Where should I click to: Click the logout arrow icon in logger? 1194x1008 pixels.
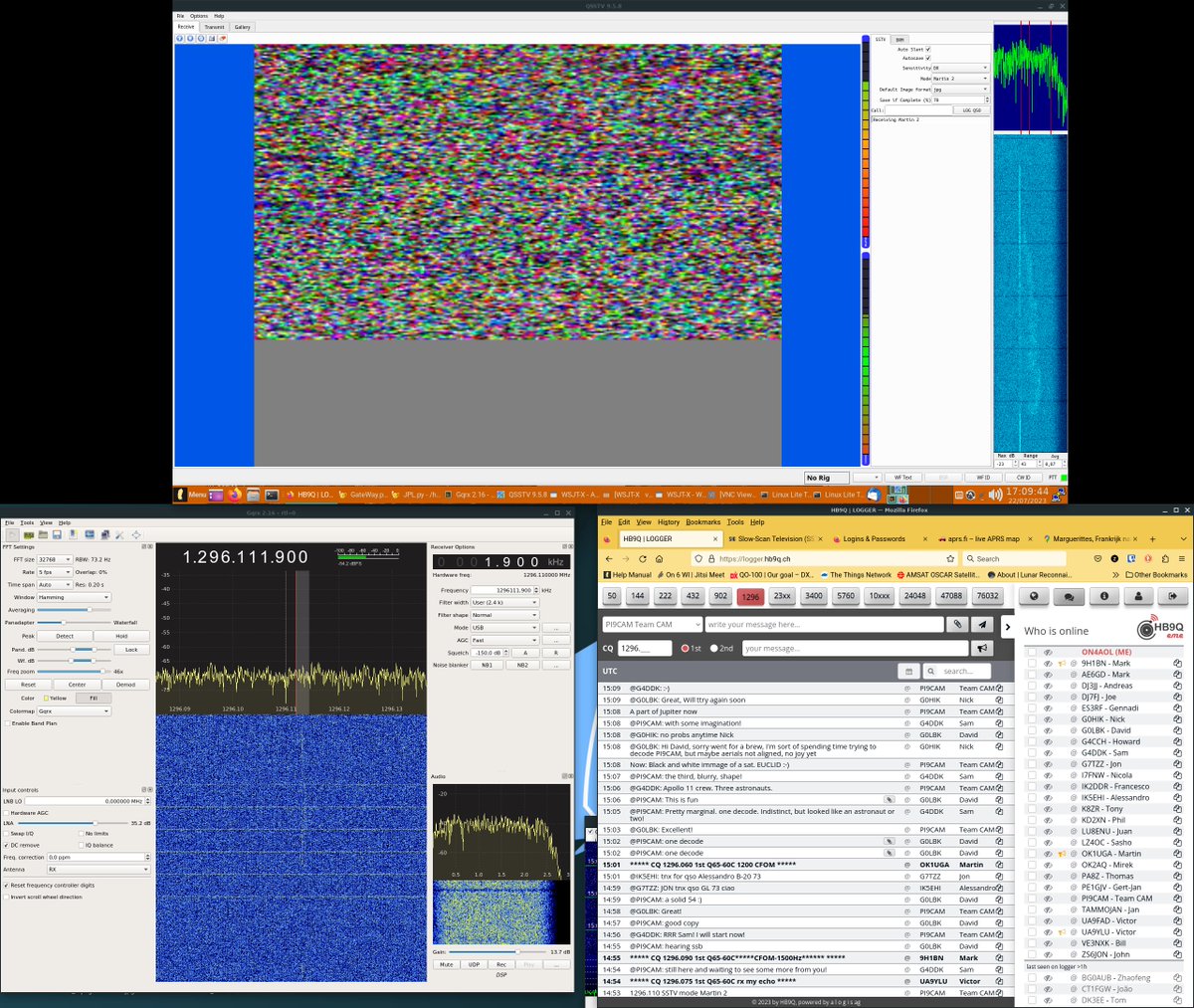1173,596
